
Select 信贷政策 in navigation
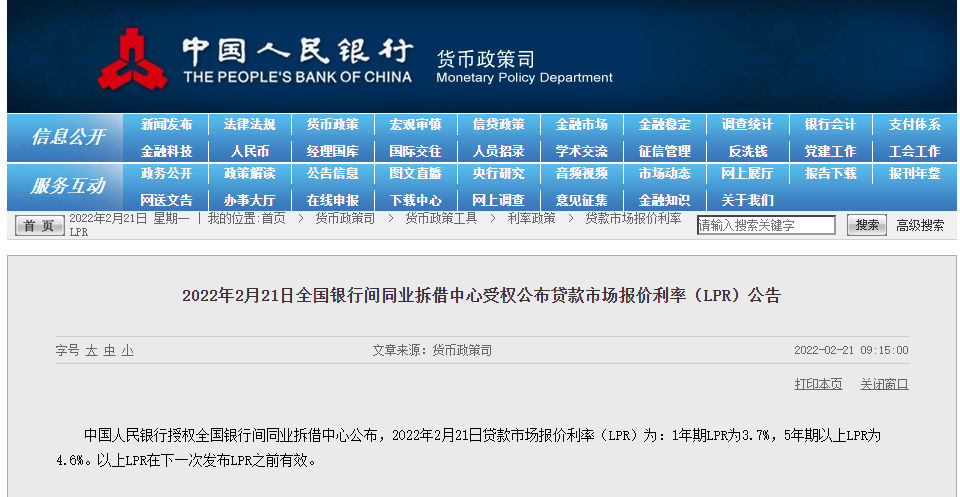[498, 125]
